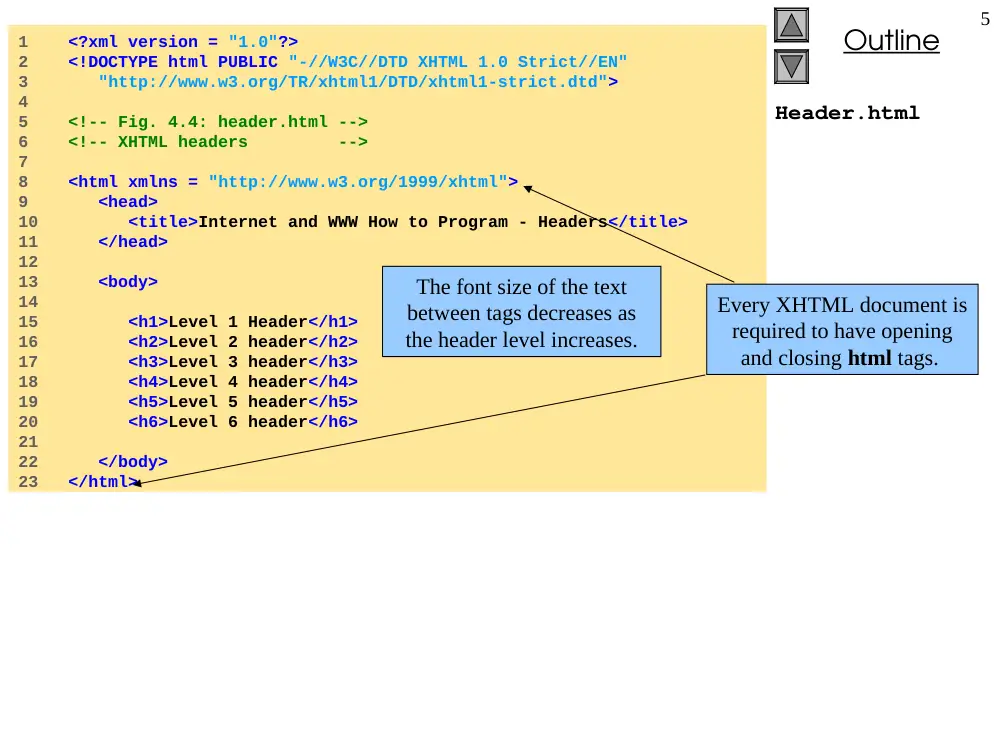Image resolution: width=1000 pixels, height=750 pixels.
Task: Click the h6 Level 6 header line
Action: coord(243,422)
